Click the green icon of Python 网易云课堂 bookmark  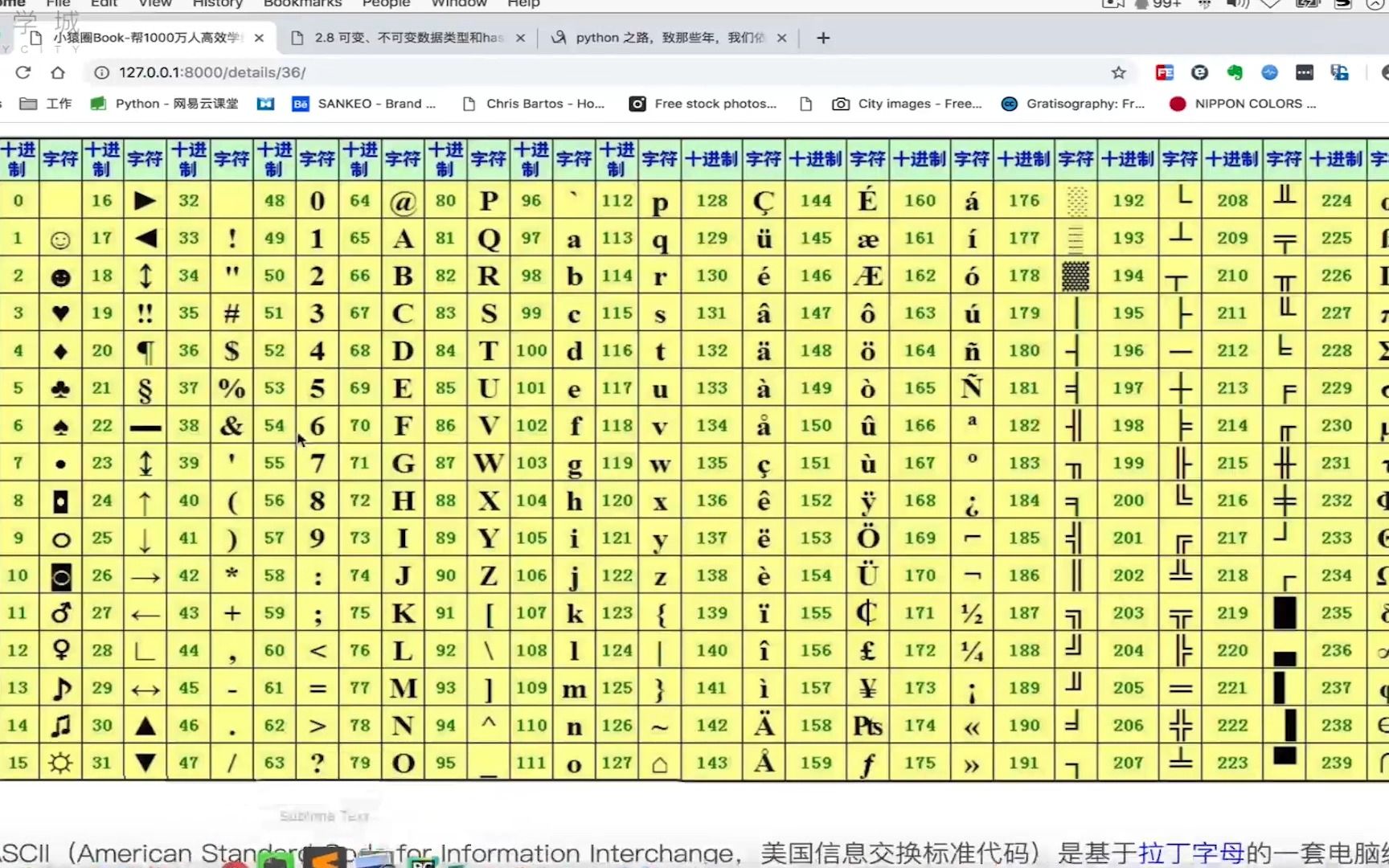tap(97, 104)
